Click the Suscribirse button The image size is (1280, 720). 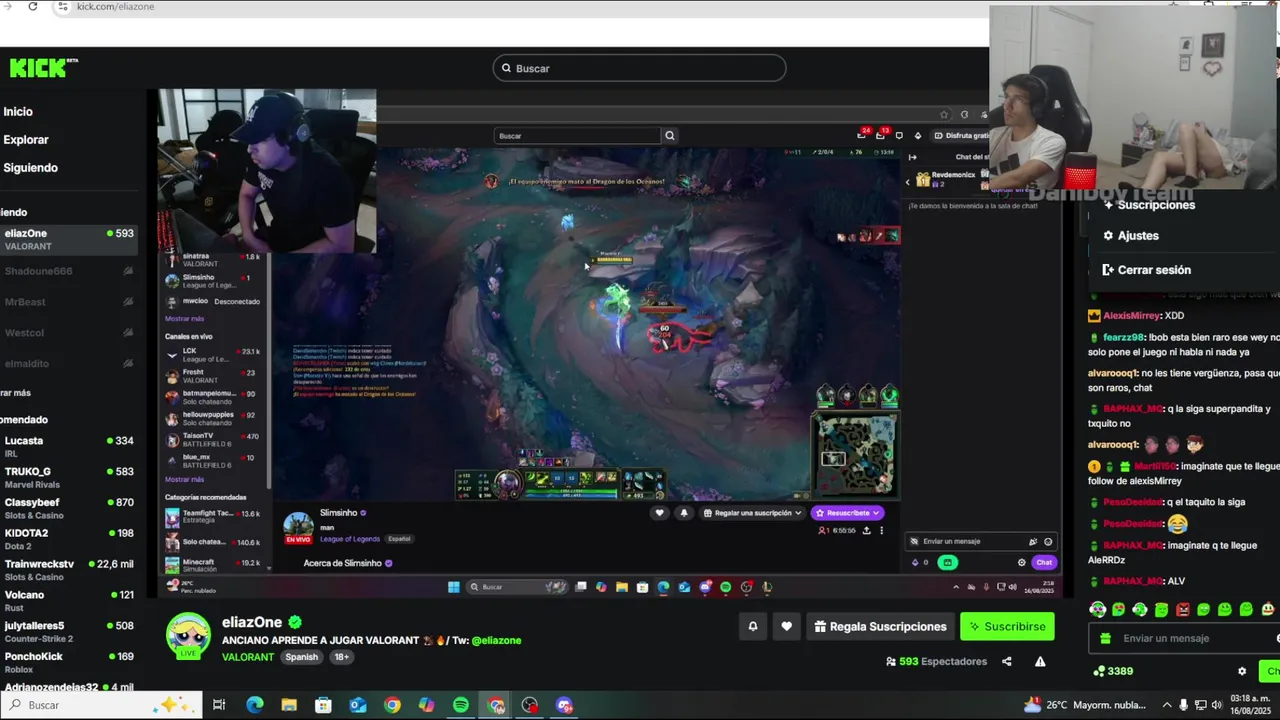(1007, 626)
